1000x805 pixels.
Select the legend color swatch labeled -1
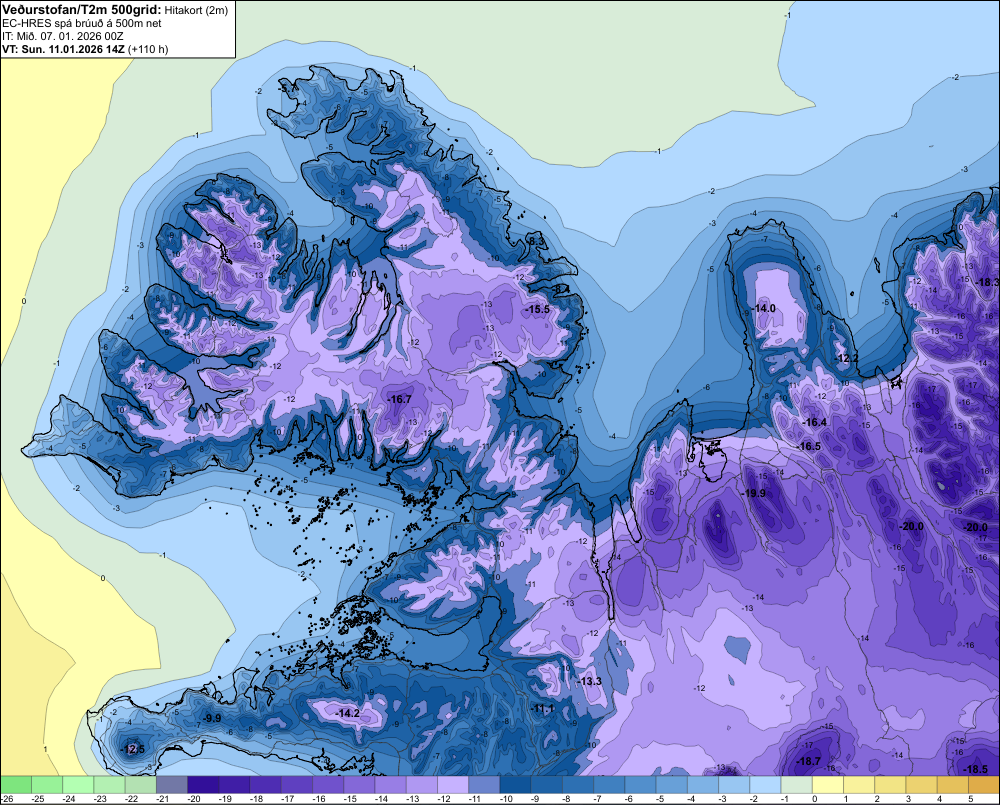pyautogui.click(x=797, y=785)
